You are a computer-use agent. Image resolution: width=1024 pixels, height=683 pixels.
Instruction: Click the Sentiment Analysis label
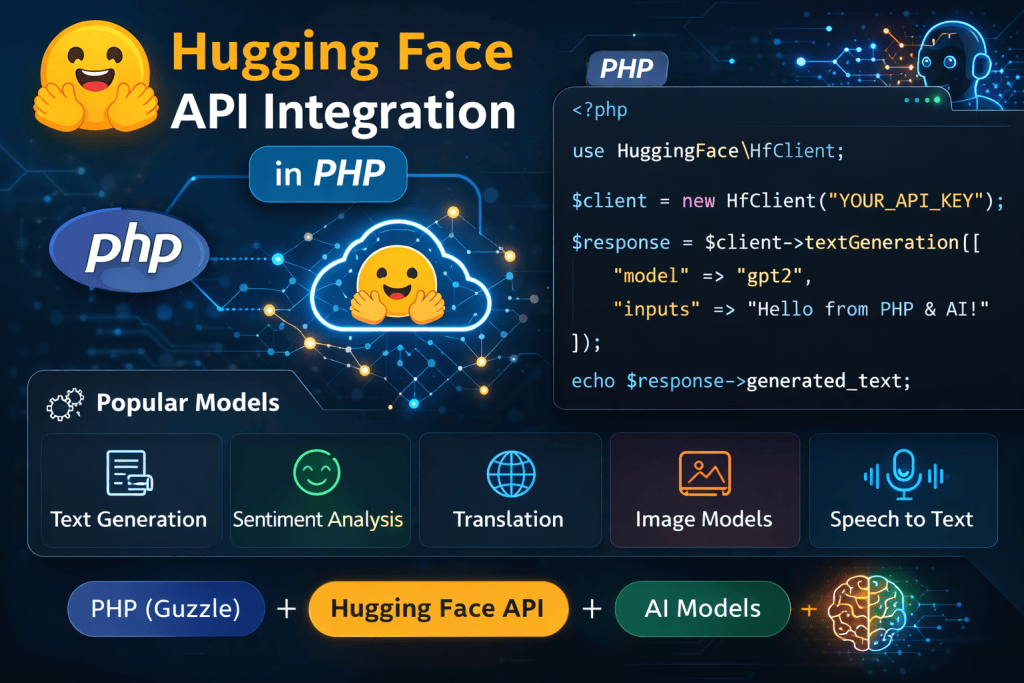tap(317, 519)
